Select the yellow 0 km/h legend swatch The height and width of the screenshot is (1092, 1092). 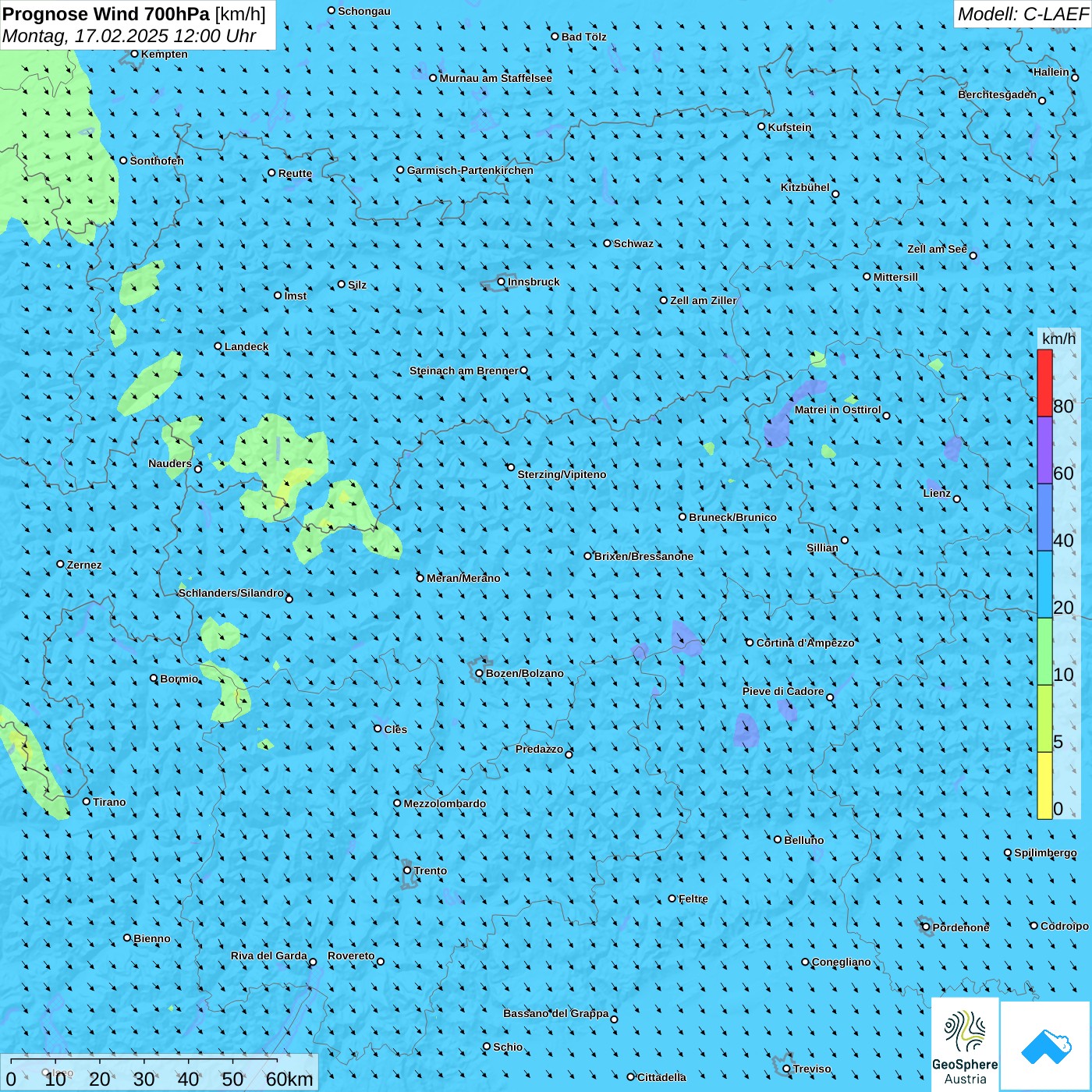(x=1044, y=785)
